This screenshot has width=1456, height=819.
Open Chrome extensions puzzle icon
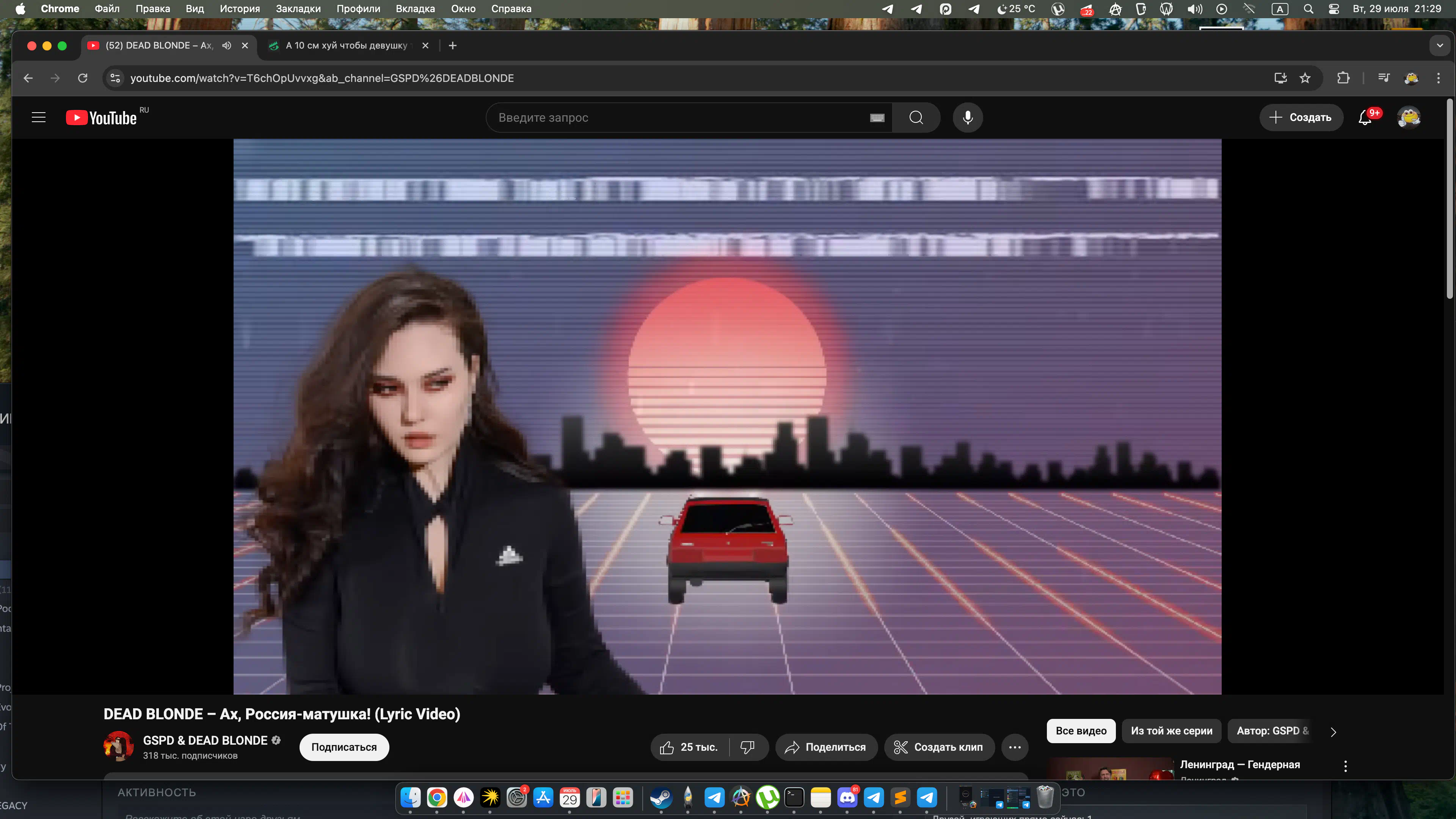tap(1343, 78)
